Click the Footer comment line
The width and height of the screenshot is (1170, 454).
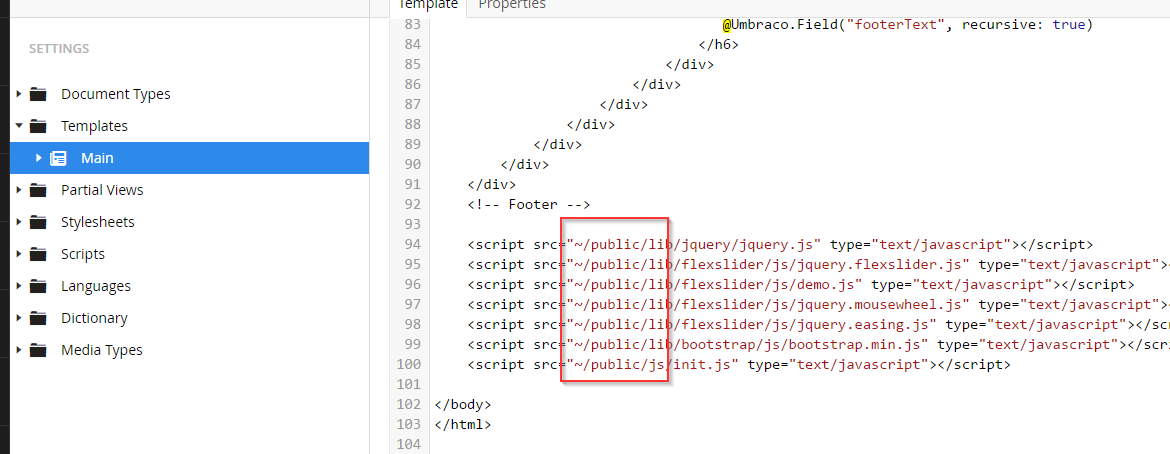coord(529,204)
